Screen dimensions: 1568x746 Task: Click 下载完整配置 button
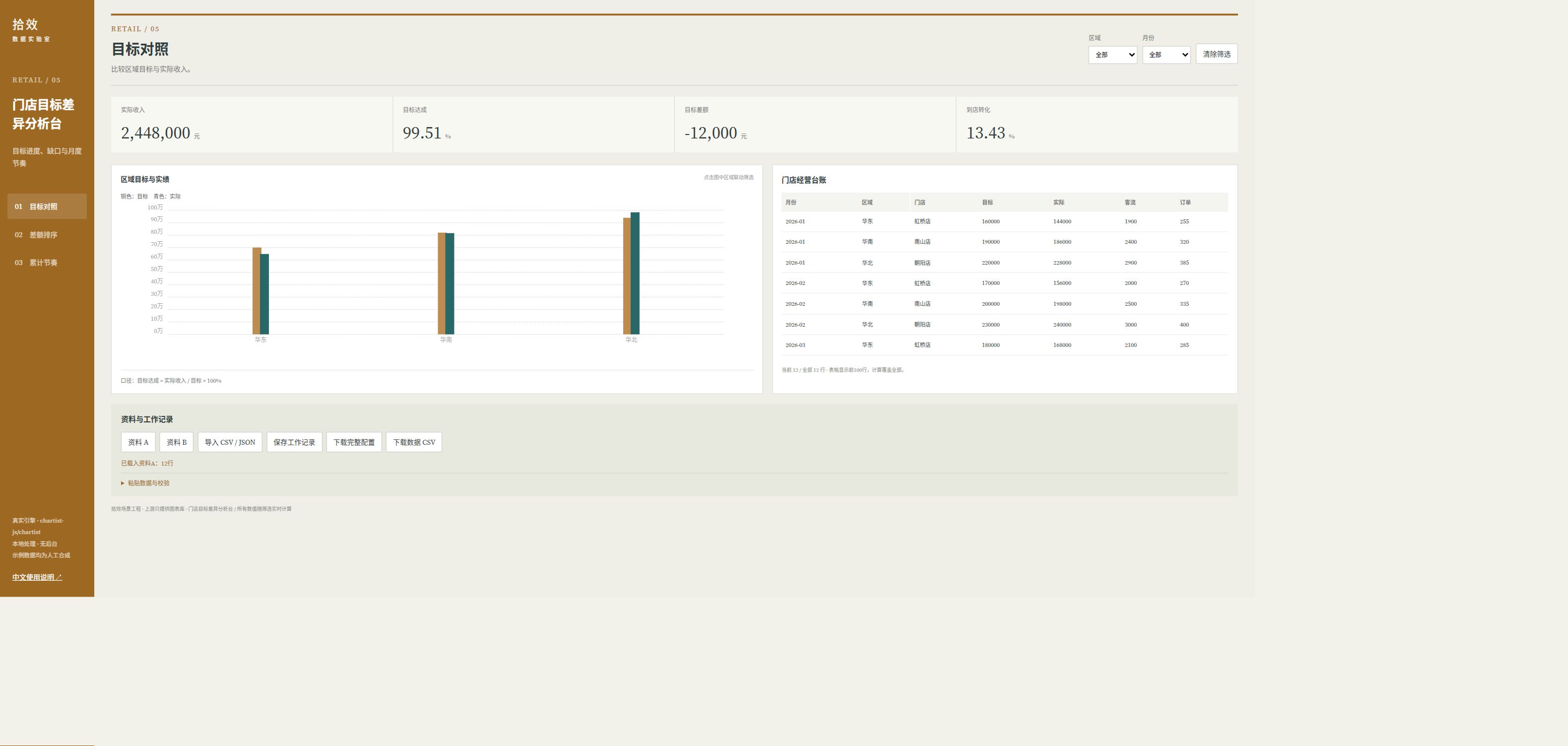(354, 442)
